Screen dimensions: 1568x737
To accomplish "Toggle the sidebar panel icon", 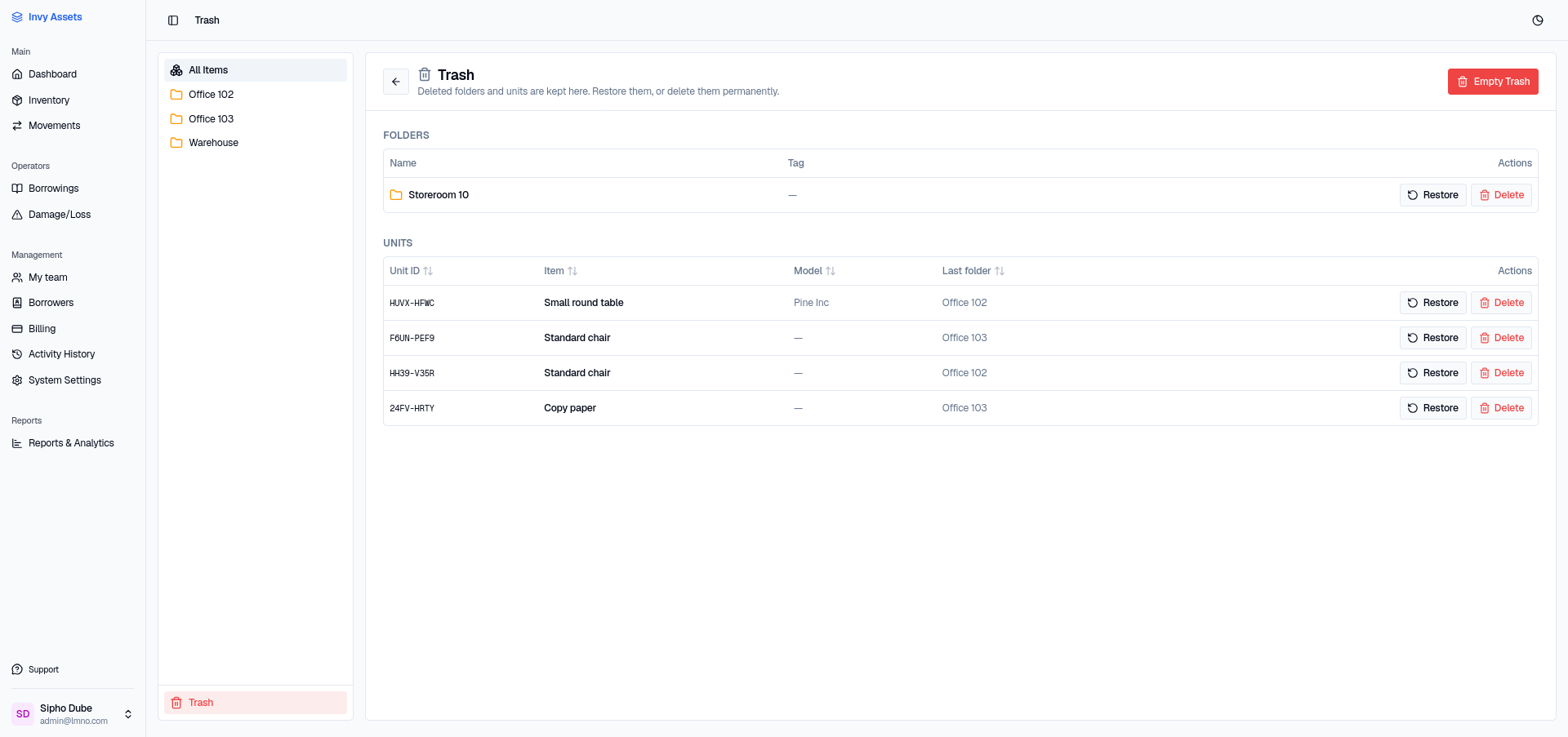I will [x=173, y=20].
